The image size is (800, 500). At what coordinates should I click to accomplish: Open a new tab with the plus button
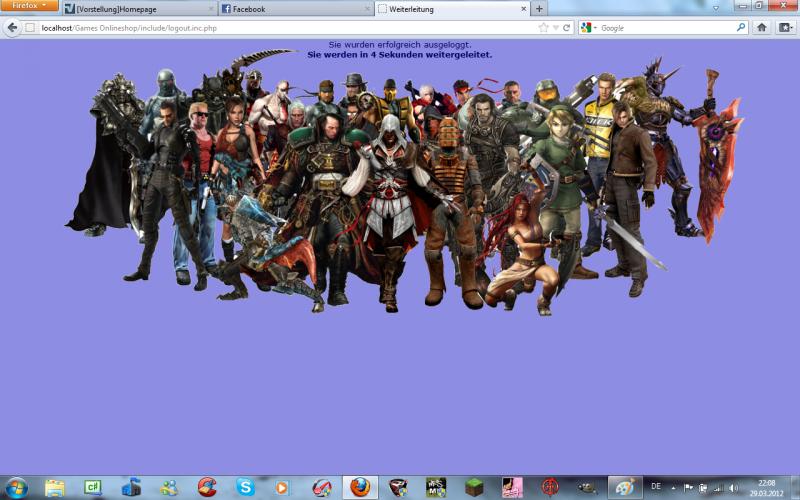[x=540, y=8]
